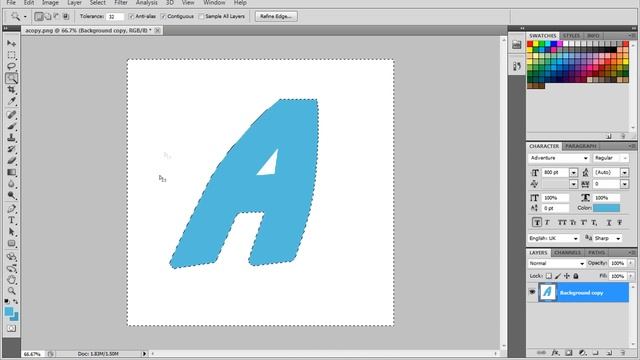The height and width of the screenshot is (360, 640).
Task: Switch to the Channels tab
Action: click(x=567, y=253)
